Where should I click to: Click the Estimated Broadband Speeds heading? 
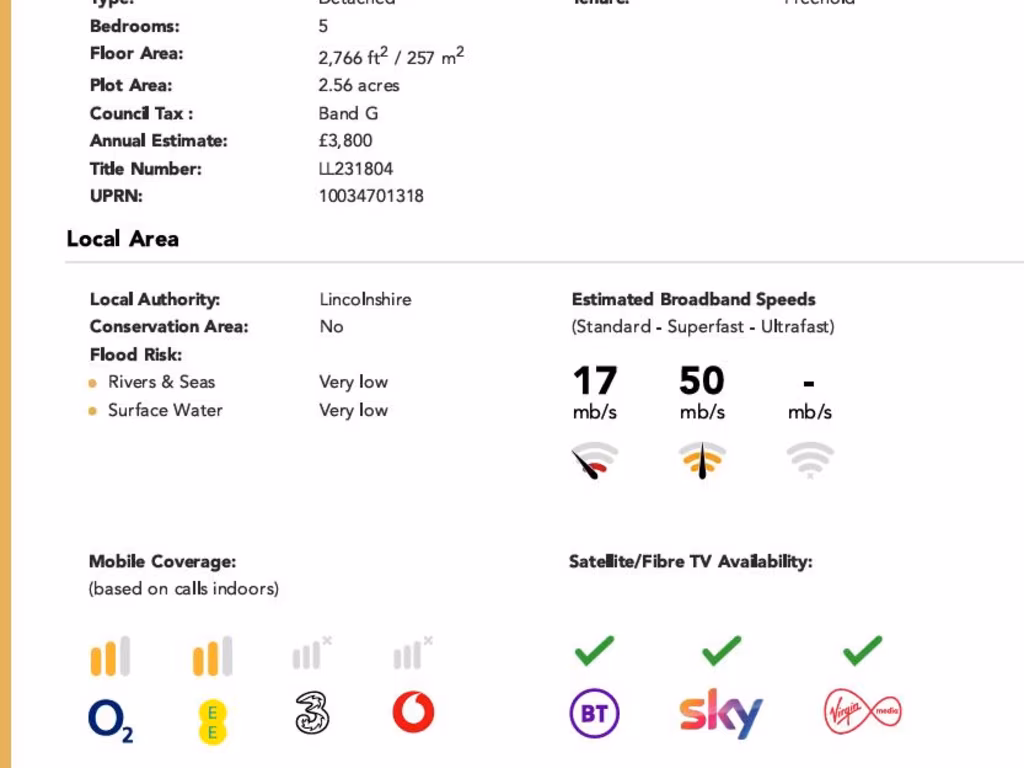pos(693,299)
